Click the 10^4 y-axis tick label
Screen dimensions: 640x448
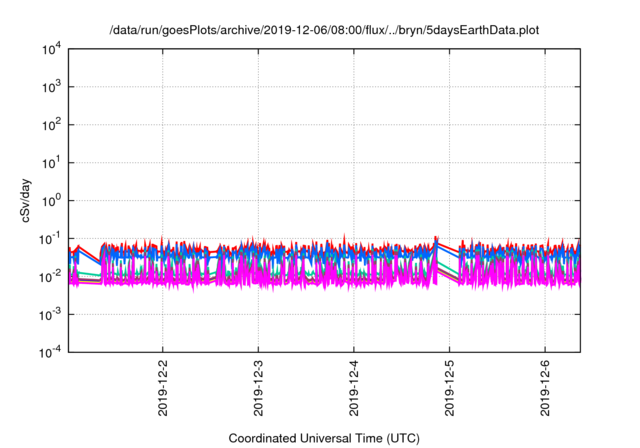point(51,49)
